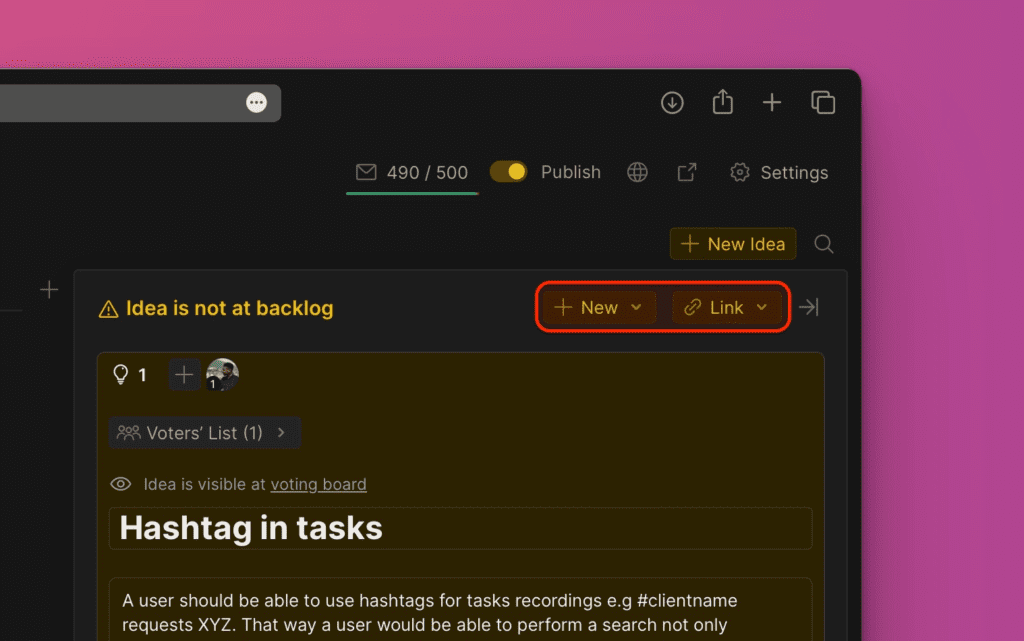Click the New Idea button
The height and width of the screenshot is (641, 1024).
point(733,243)
